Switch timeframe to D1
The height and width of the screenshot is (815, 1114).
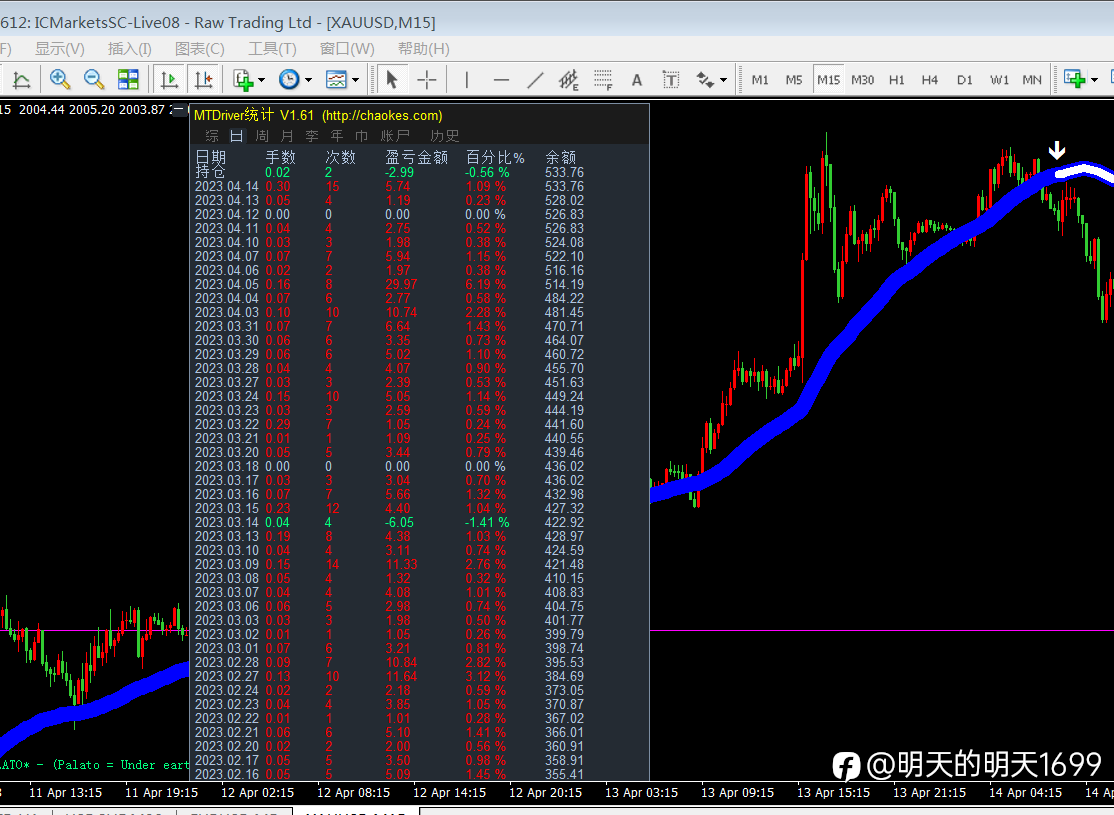(x=964, y=80)
